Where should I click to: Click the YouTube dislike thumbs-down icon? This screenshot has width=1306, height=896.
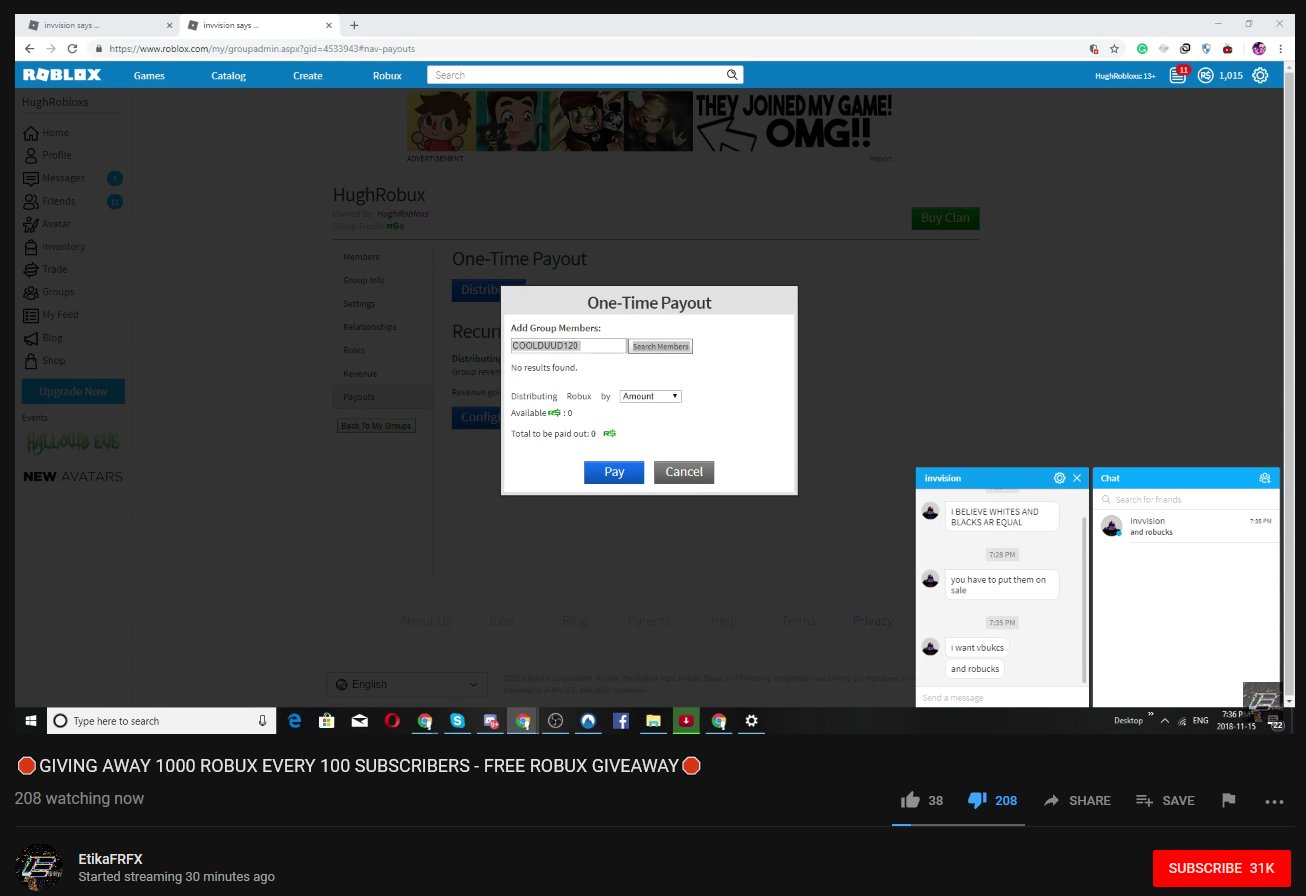[x=977, y=800]
